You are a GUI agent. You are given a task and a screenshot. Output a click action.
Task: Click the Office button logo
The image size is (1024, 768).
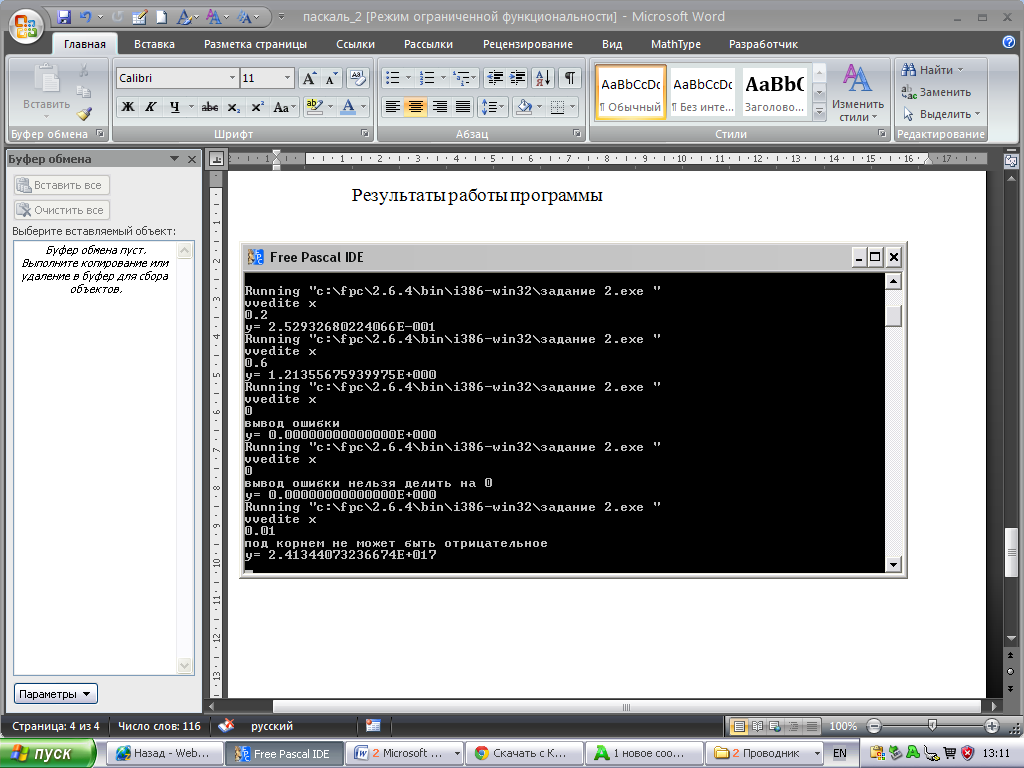(26, 27)
